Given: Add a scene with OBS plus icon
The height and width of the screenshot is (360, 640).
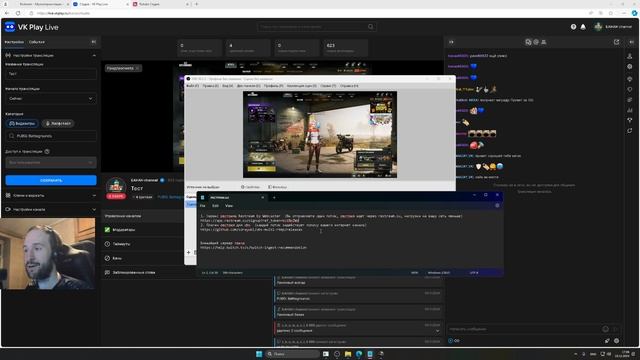Looking at the screenshot, I should coord(189,253).
